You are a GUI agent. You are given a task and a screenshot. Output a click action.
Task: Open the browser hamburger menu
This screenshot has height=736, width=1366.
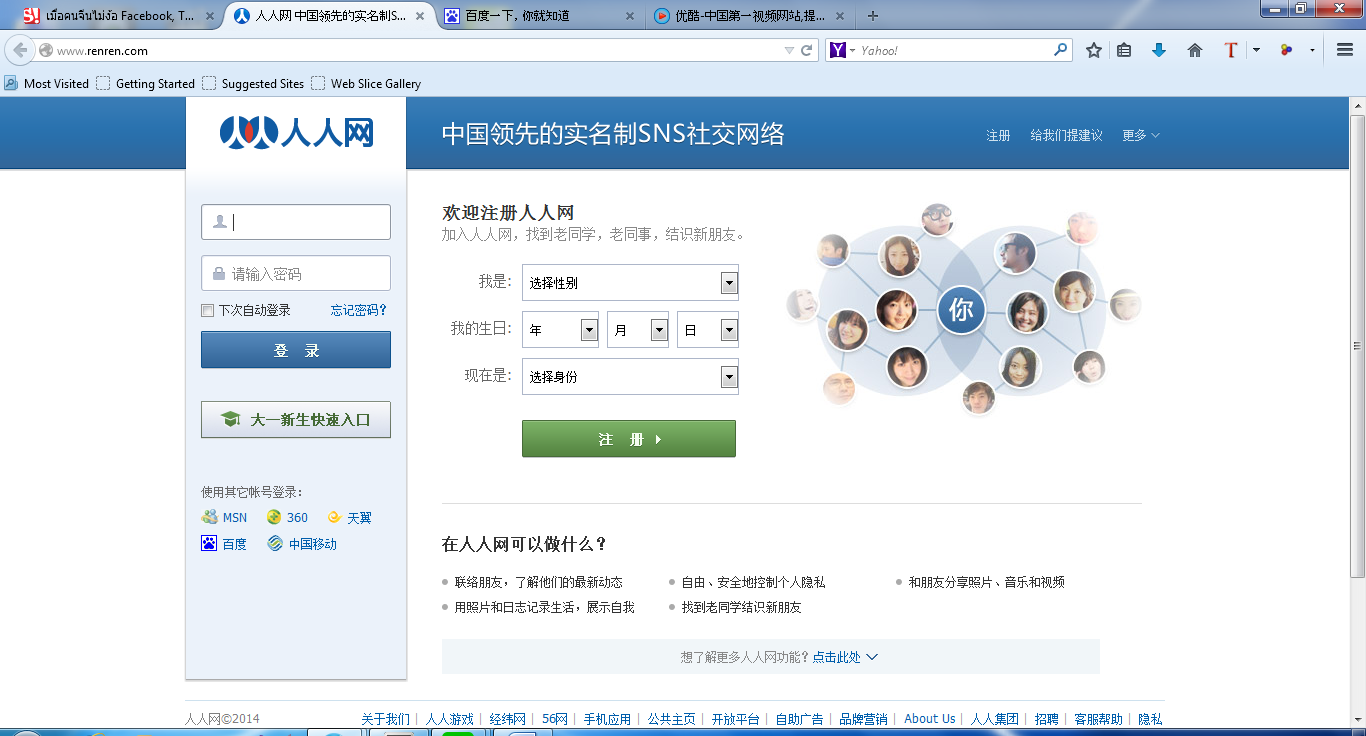click(x=1345, y=50)
